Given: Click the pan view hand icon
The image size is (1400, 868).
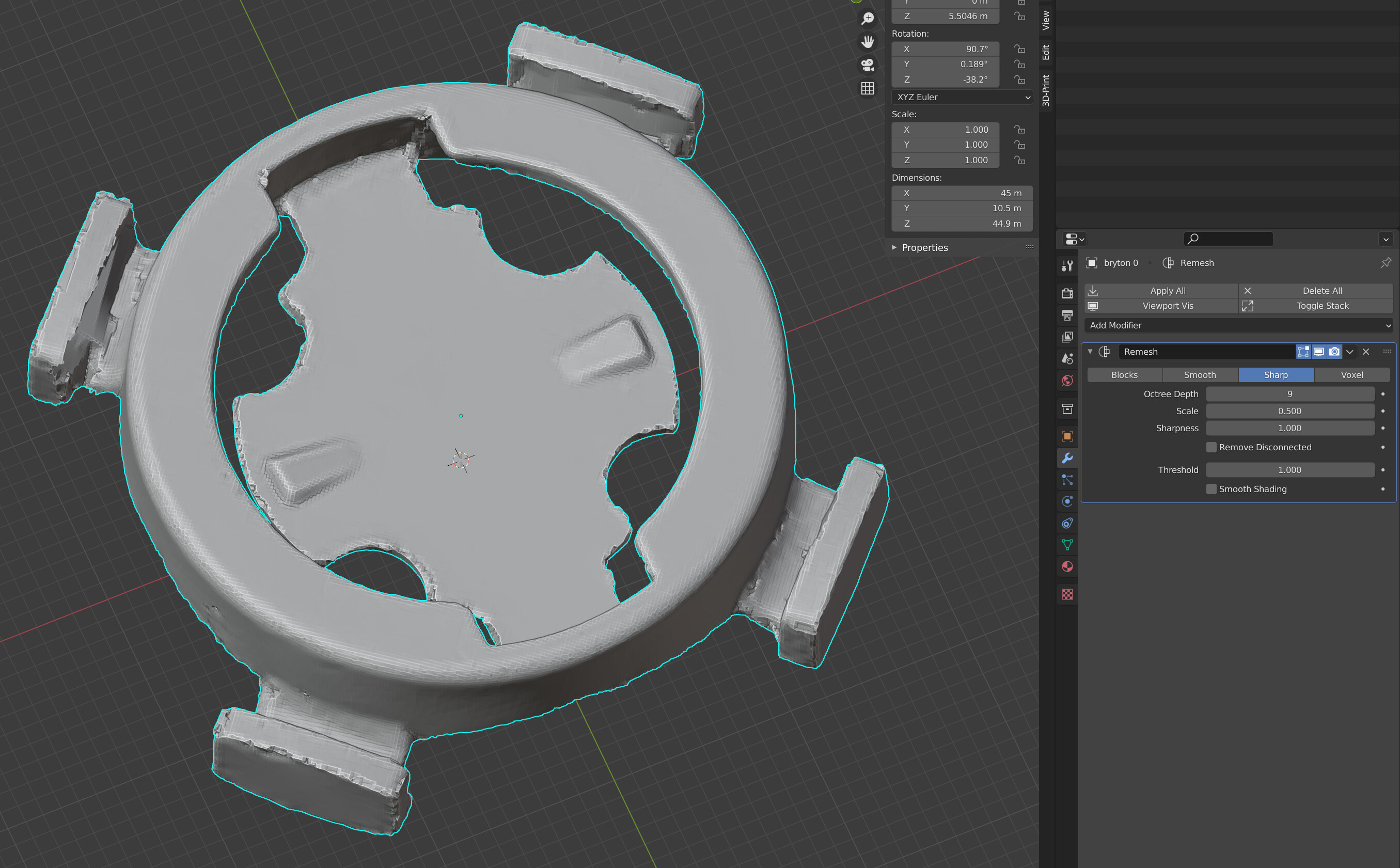Looking at the screenshot, I should pyautogui.click(x=868, y=42).
